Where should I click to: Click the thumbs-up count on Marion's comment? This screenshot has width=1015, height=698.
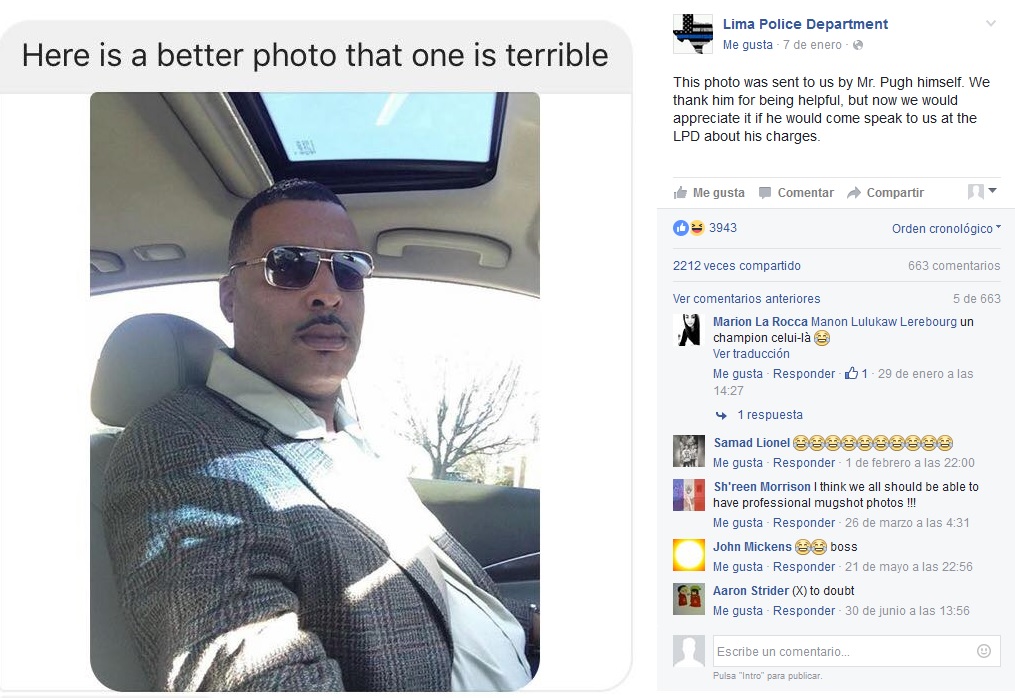click(856, 374)
